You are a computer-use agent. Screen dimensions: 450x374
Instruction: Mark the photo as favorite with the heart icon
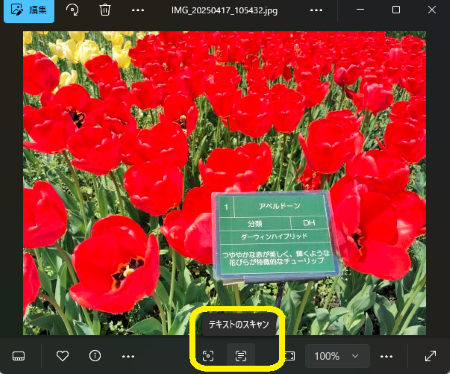(63, 356)
